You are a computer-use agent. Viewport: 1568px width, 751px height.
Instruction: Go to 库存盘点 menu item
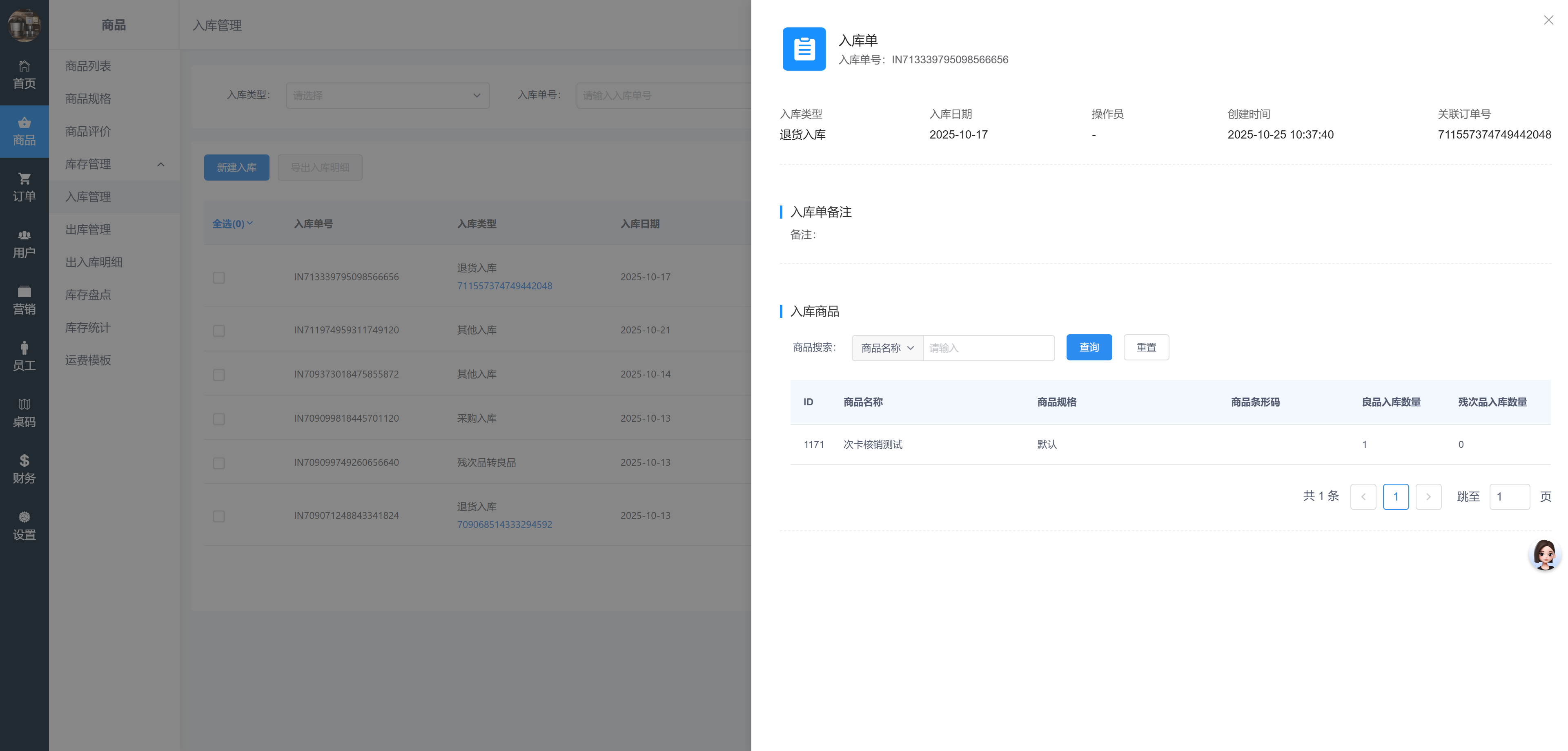click(x=88, y=295)
